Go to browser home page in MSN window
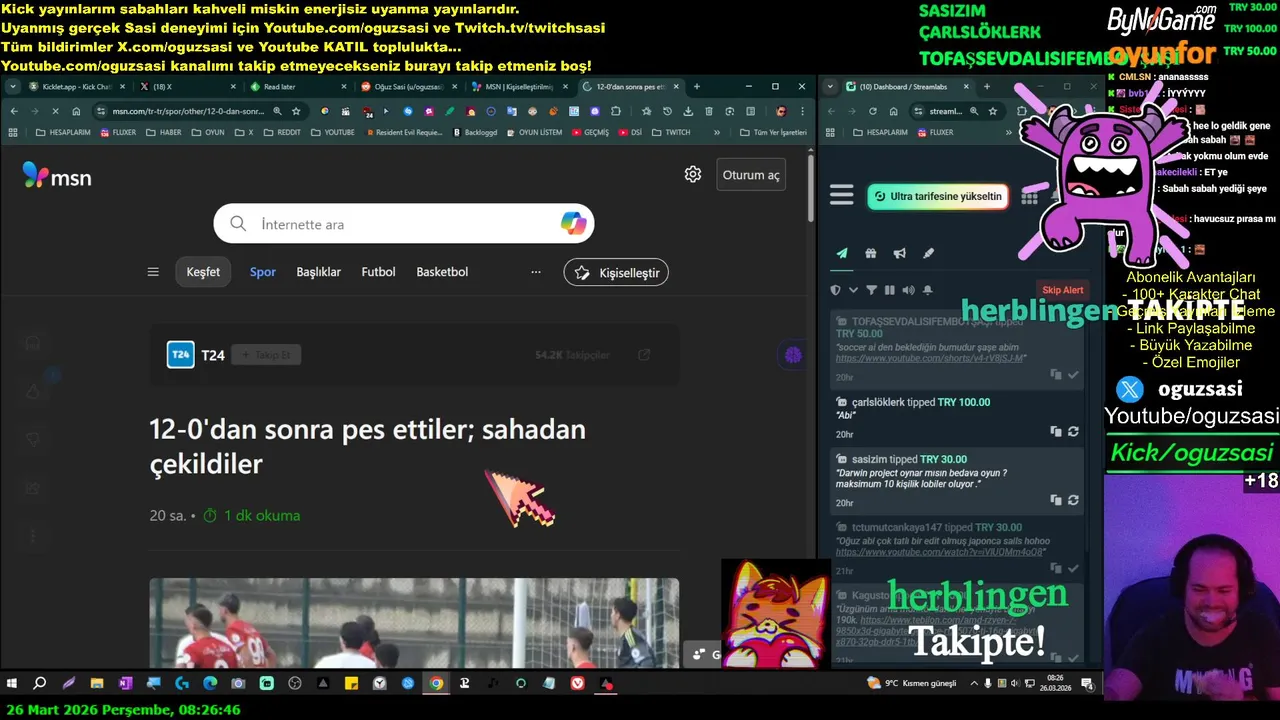 pyautogui.click(x=75, y=111)
